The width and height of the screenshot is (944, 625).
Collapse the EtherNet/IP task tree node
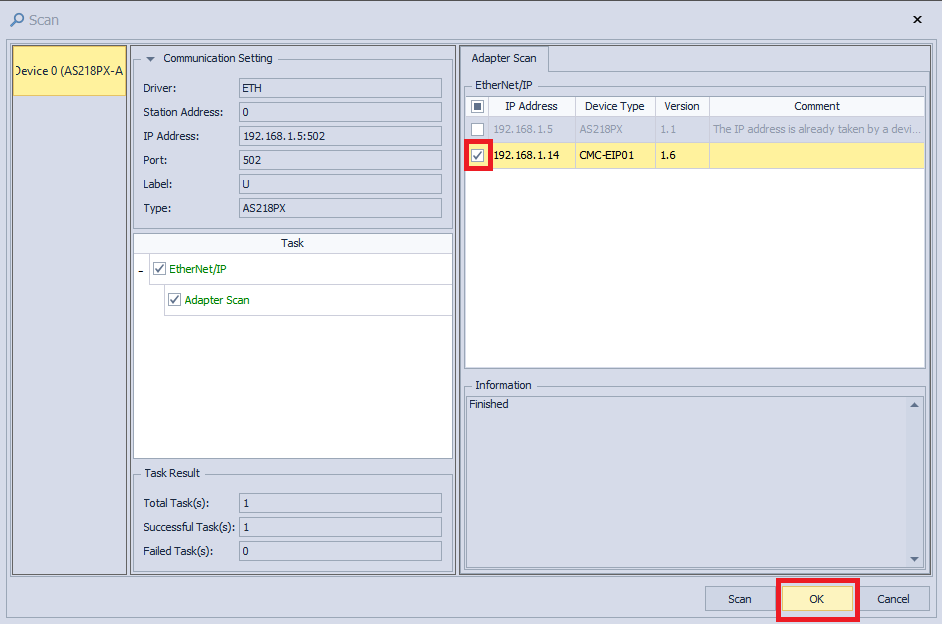click(x=141, y=270)
